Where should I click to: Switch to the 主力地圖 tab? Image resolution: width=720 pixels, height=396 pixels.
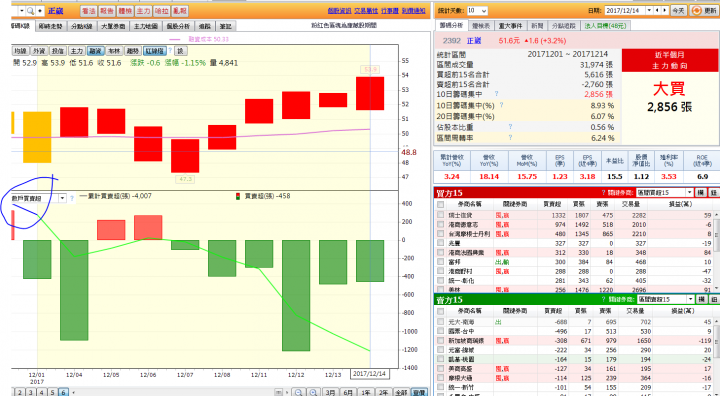pos(146,26)
